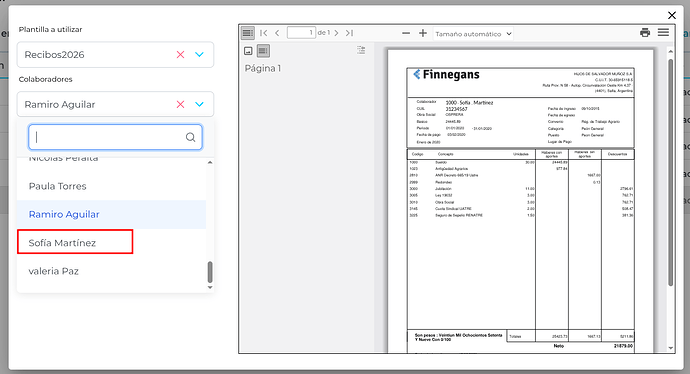
Task: Go to previous page
Action: click(x=277, y=33)
